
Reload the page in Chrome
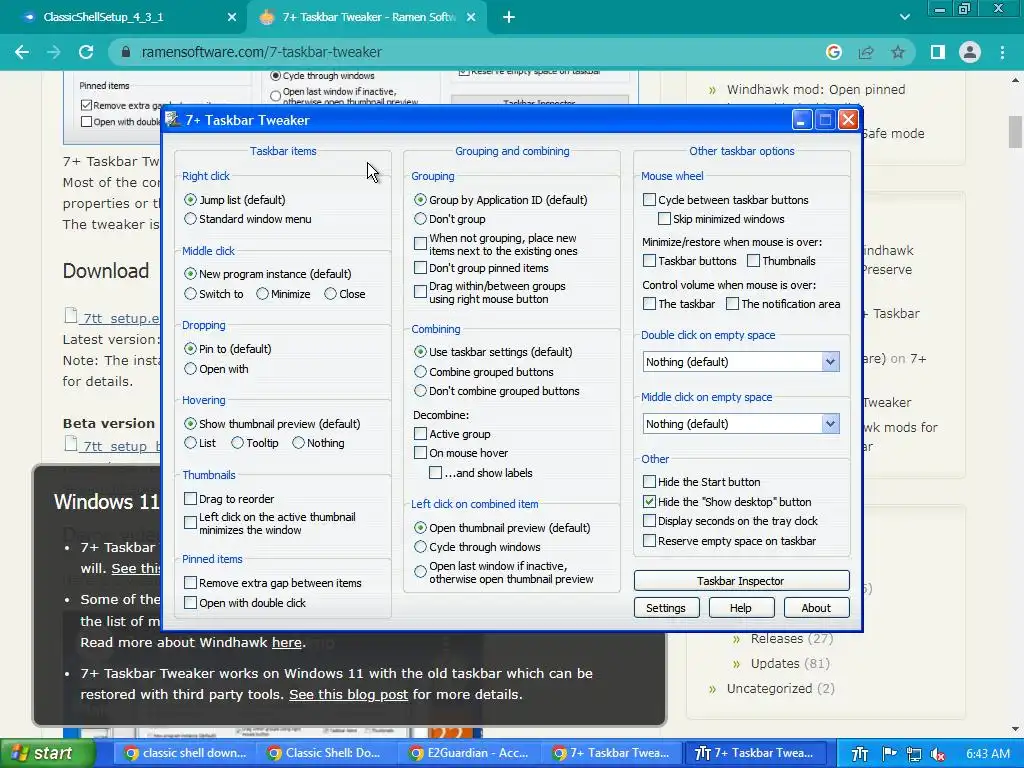pyautogui.click(x=86, y=52)
